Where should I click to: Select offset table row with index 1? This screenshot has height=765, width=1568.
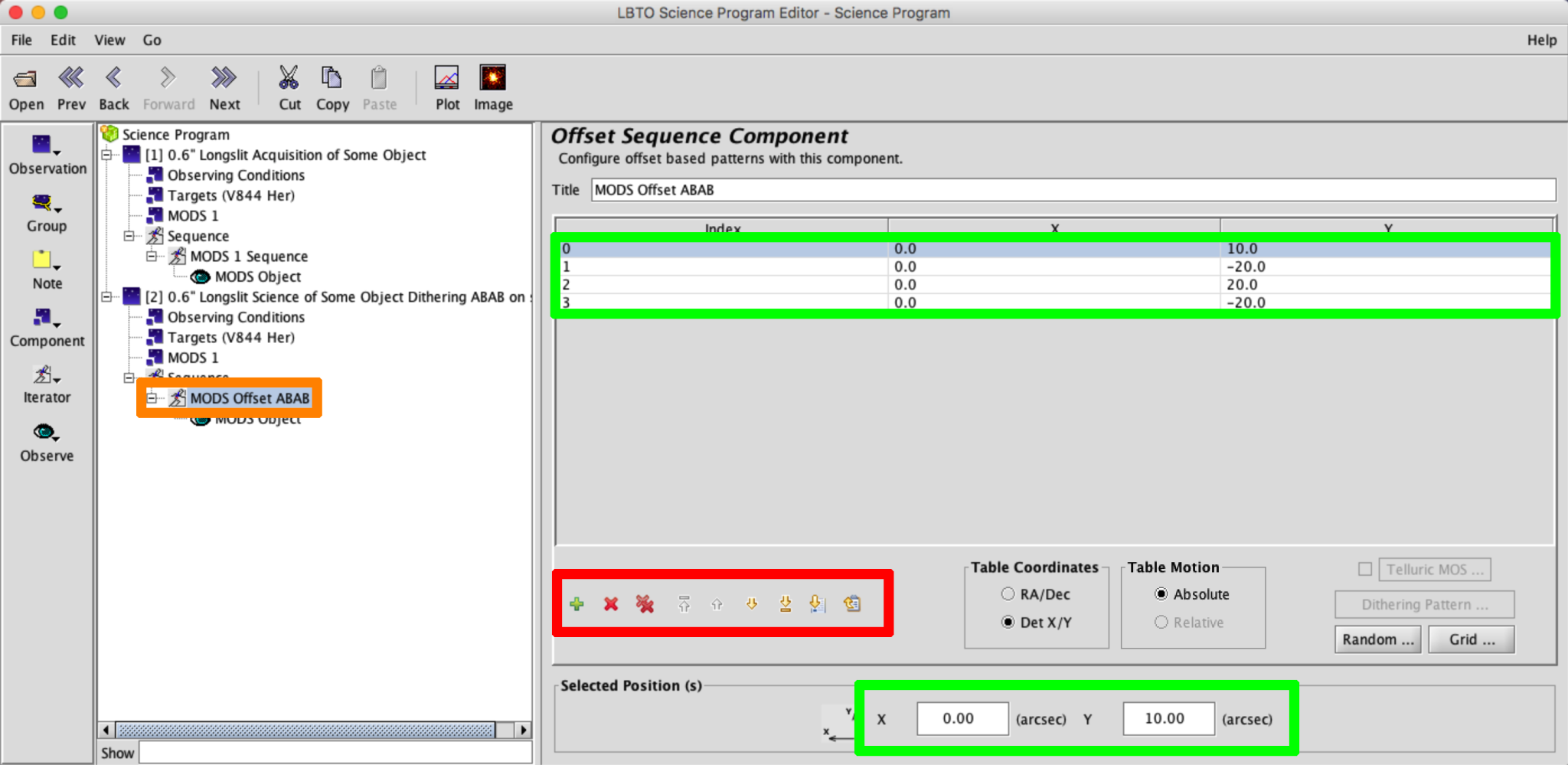(1055, 266)
